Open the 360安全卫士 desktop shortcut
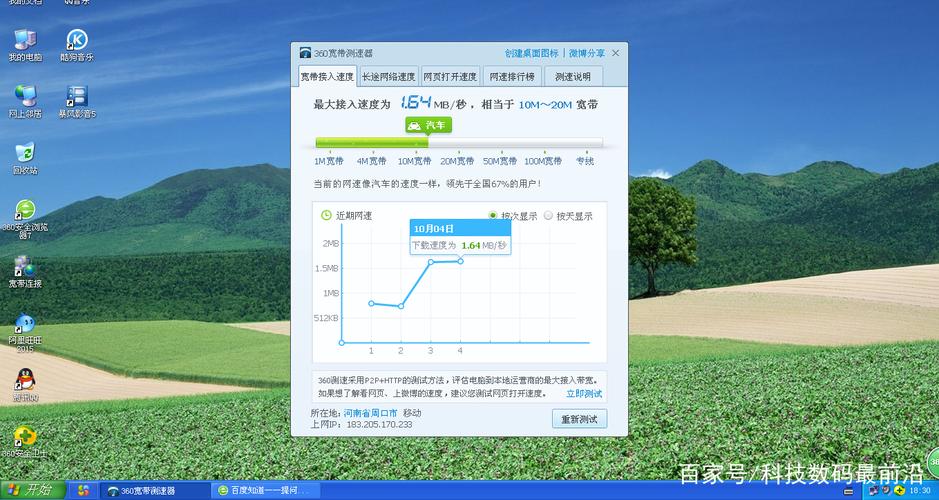This screenshot has height=500, width=939. point(24,441)
